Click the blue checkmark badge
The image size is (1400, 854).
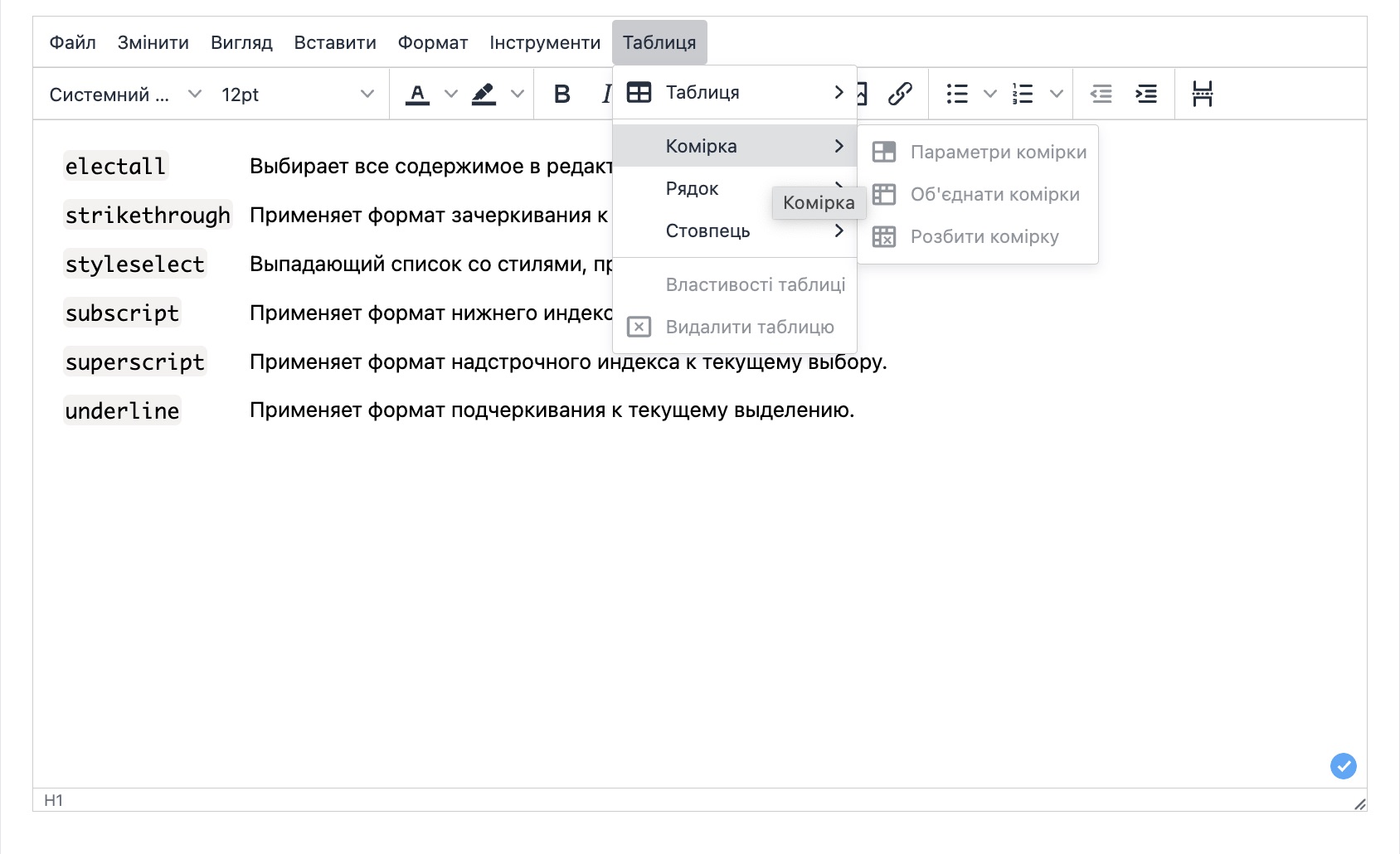pyautogui.click(x=1343, y=765)
